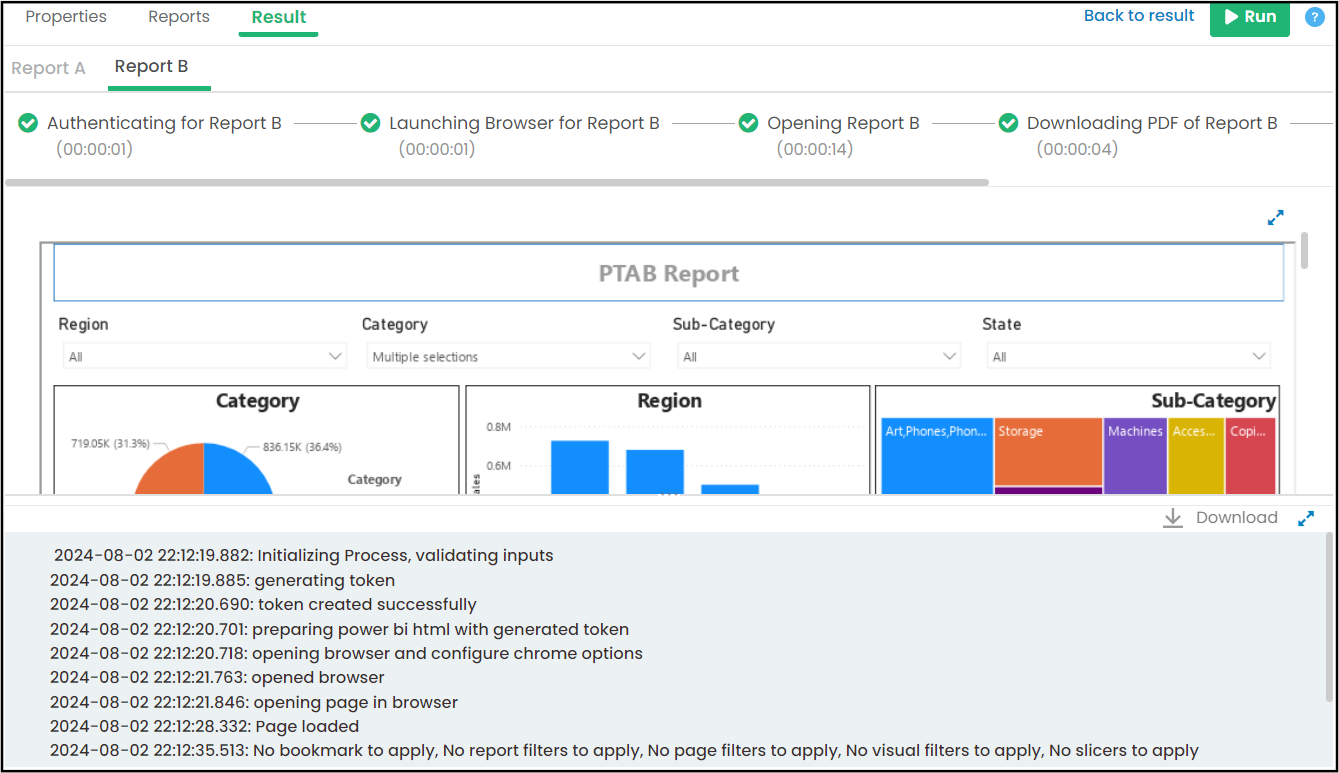Click the green check beside Launching Browser
The width and height of the screenshot is (1339, 773).
tap(370, 123)
